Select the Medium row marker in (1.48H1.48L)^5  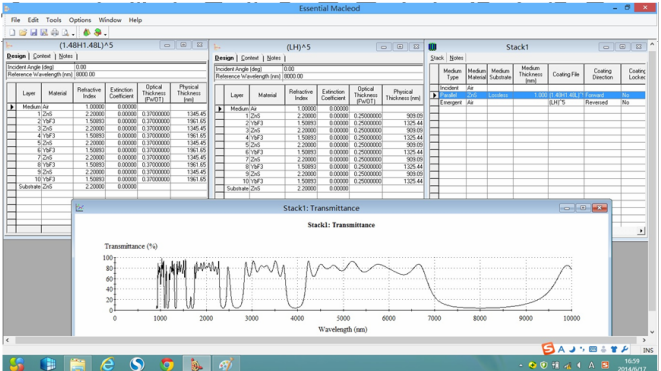pyautogui.click(x=11, y=107)
